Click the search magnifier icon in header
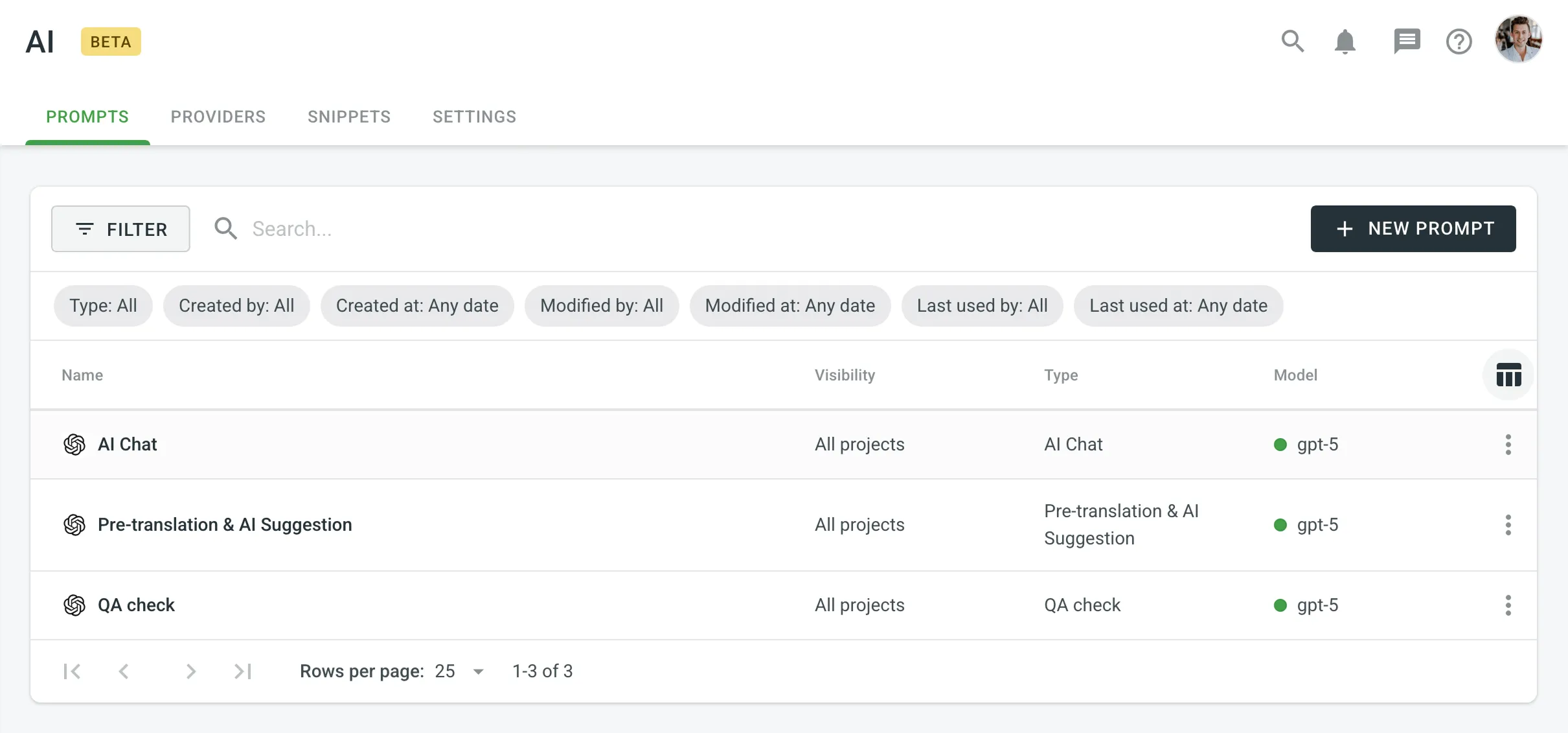 (1292, 41)
